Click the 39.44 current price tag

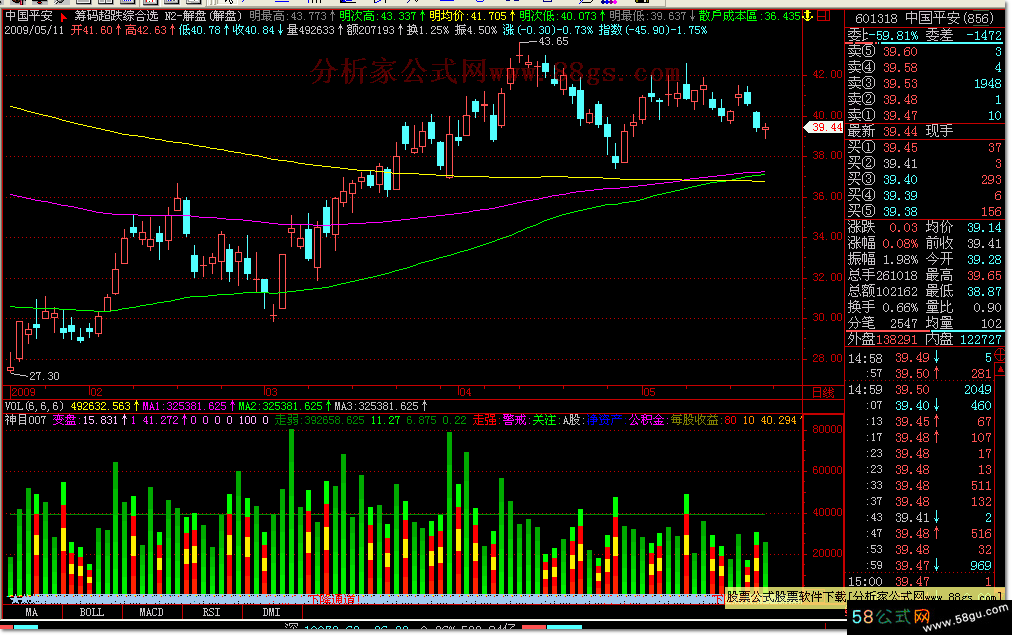(826, 128)
